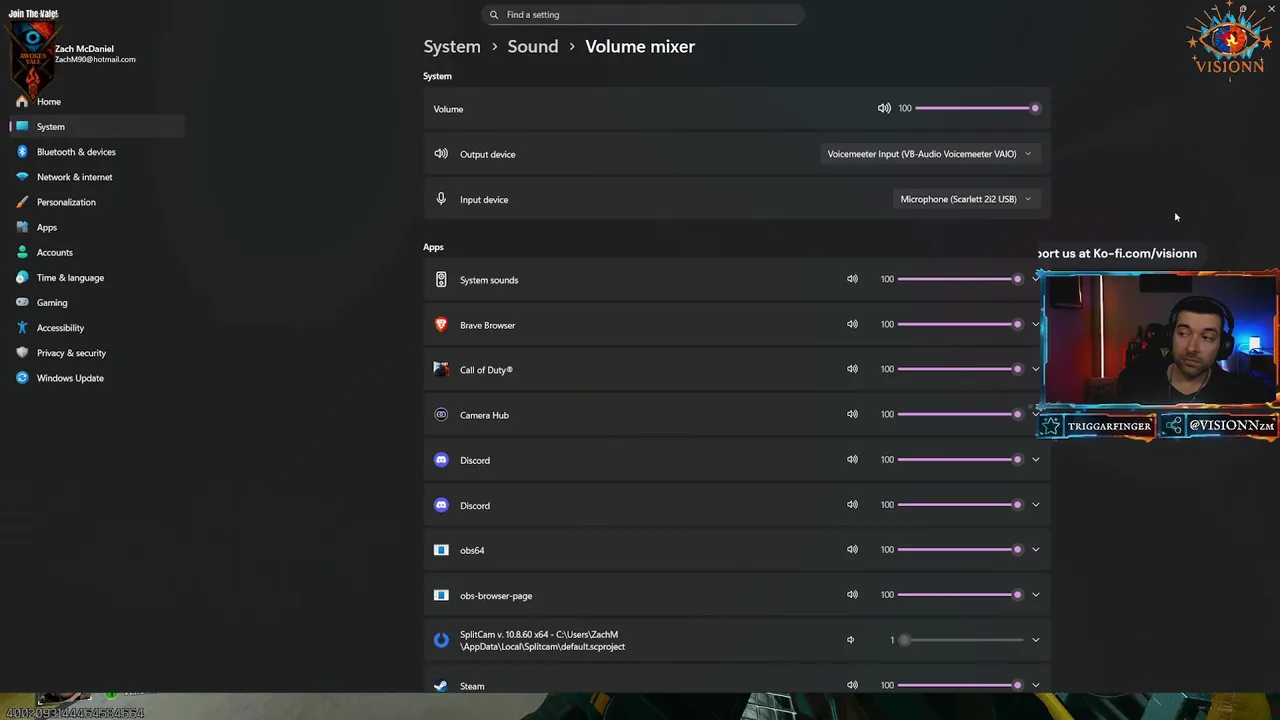Navigate to Sound breadcrumb link
Screen dimensions: 1280x720
click(532, 46)
